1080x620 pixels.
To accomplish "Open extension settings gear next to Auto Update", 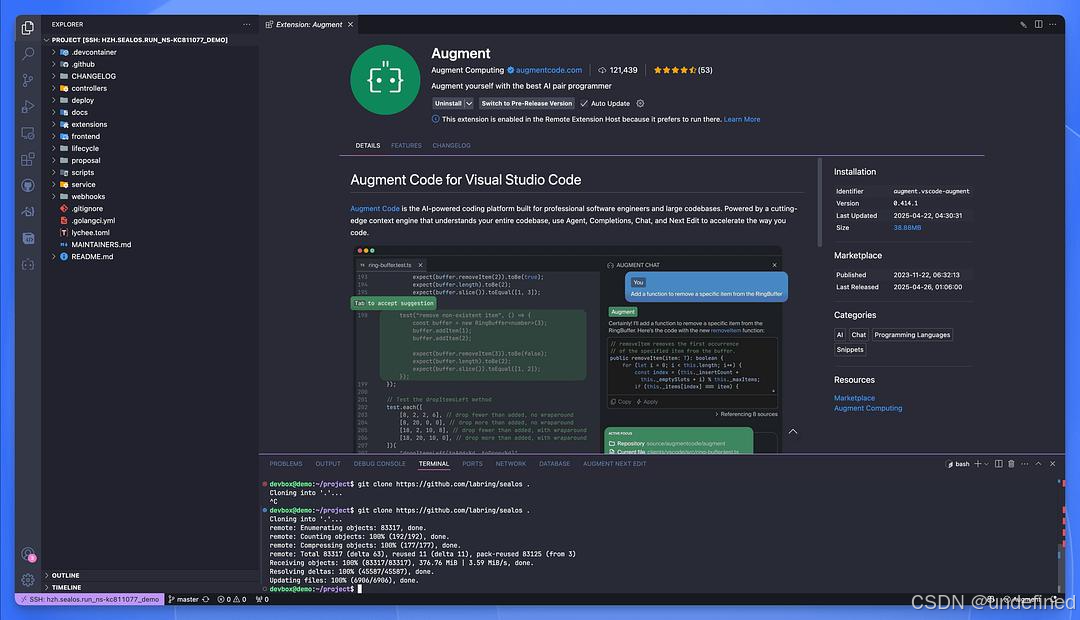I will point(640,103).
